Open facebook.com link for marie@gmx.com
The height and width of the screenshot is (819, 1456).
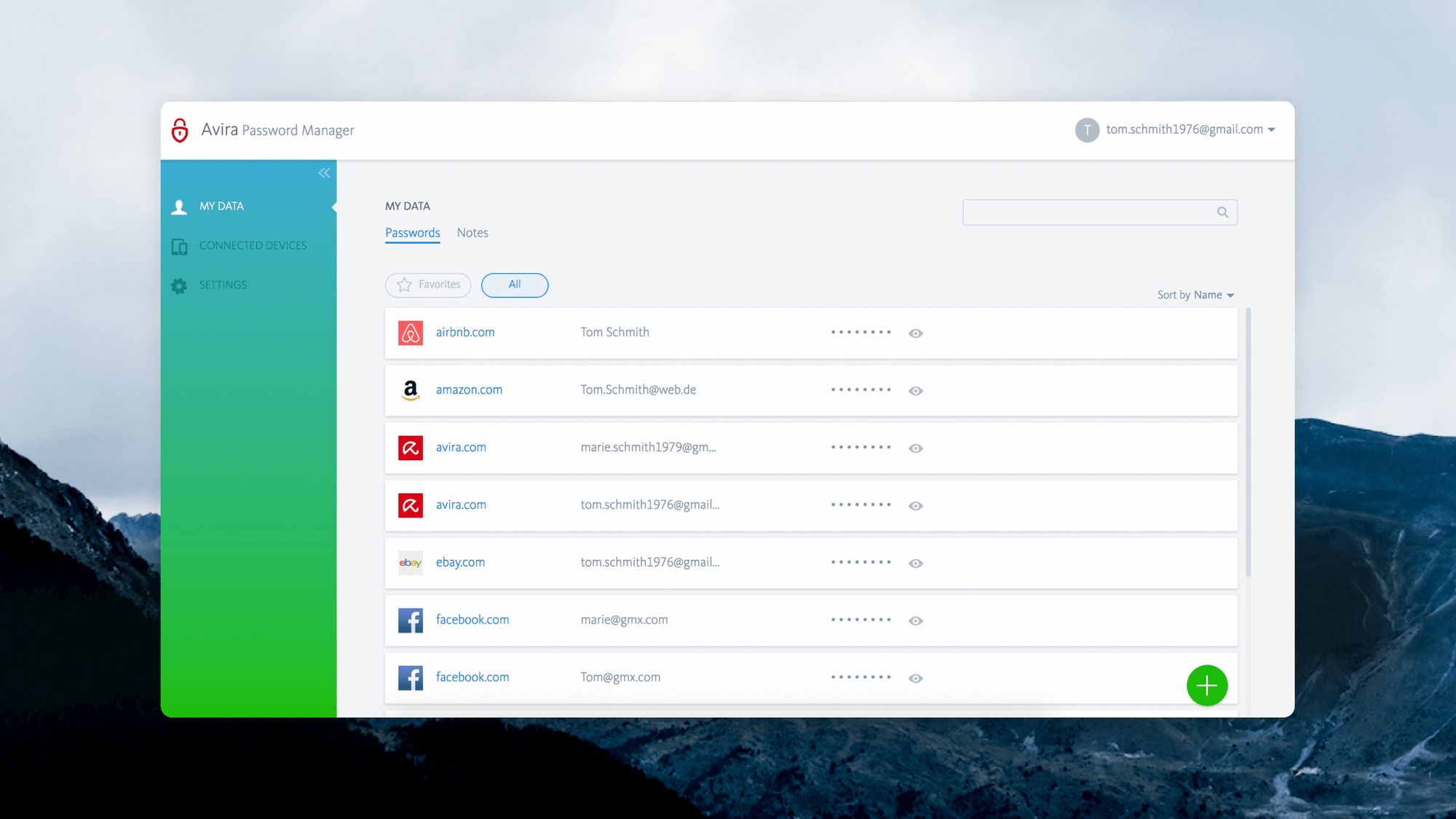coord(472,620)
